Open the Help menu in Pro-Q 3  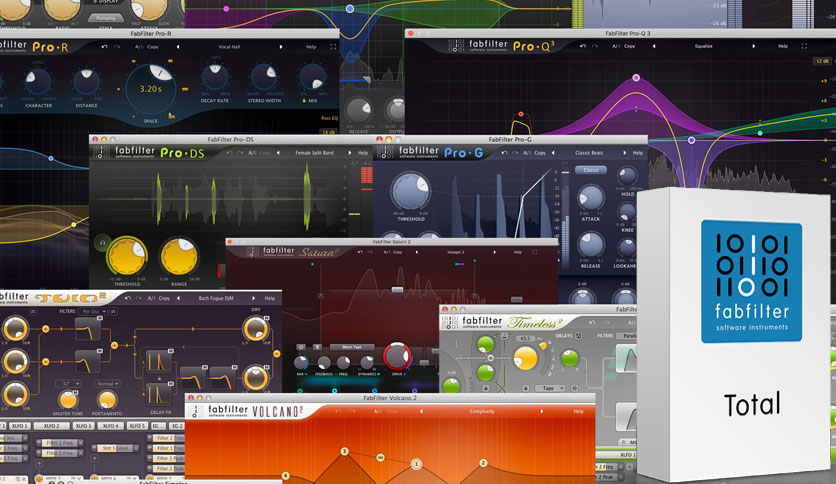click(x=783, y=46)
